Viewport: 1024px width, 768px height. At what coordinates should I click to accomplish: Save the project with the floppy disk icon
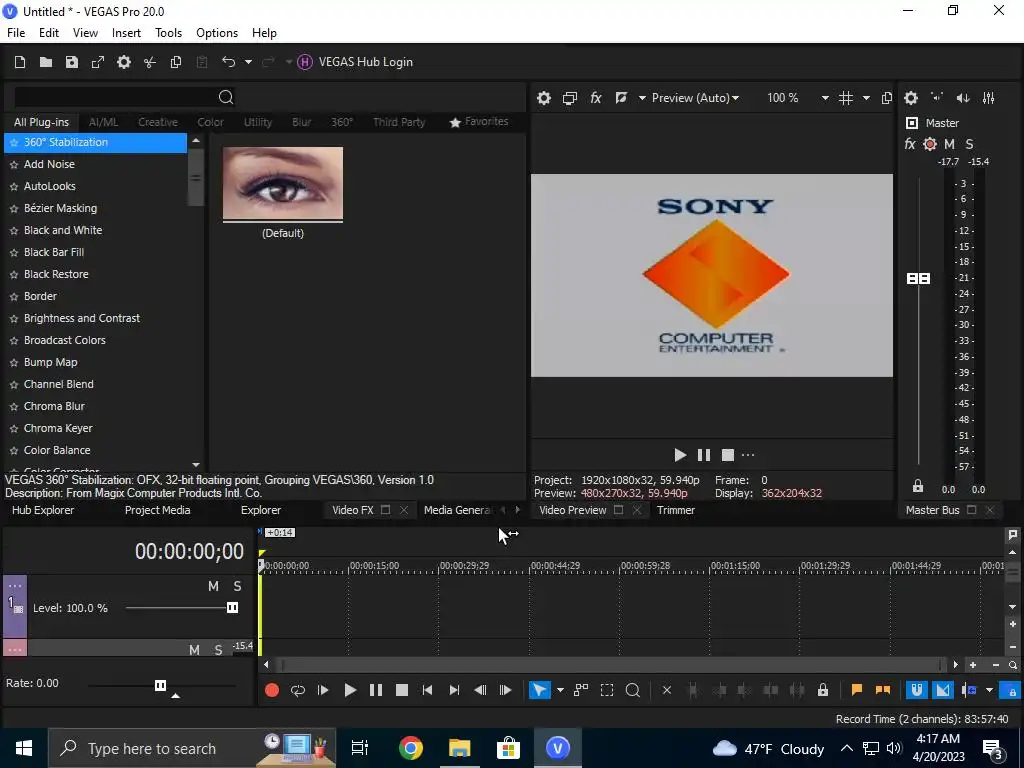coord(72,62)
